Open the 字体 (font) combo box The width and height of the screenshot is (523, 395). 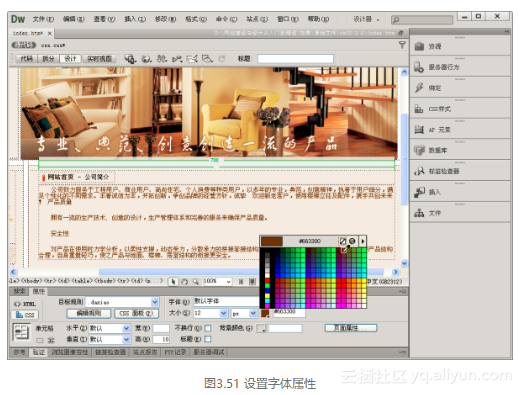coord(226,301)
